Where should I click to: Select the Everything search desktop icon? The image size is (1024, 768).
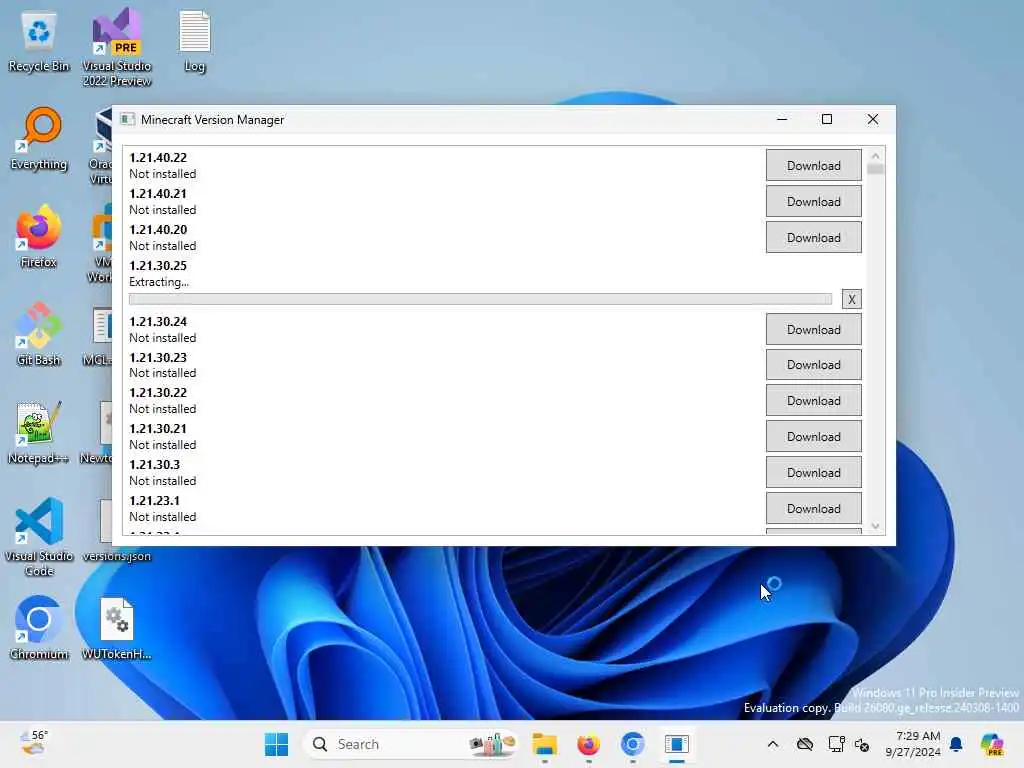39,138
